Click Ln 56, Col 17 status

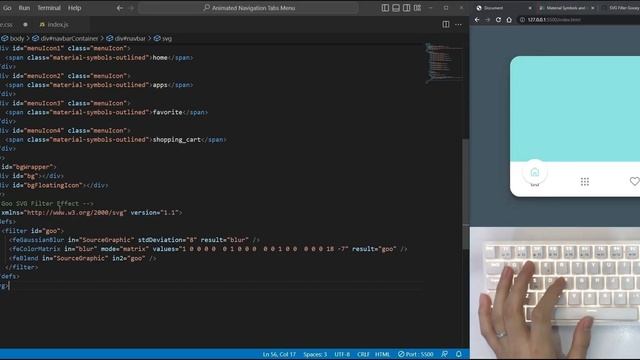[x=279, y=354]
